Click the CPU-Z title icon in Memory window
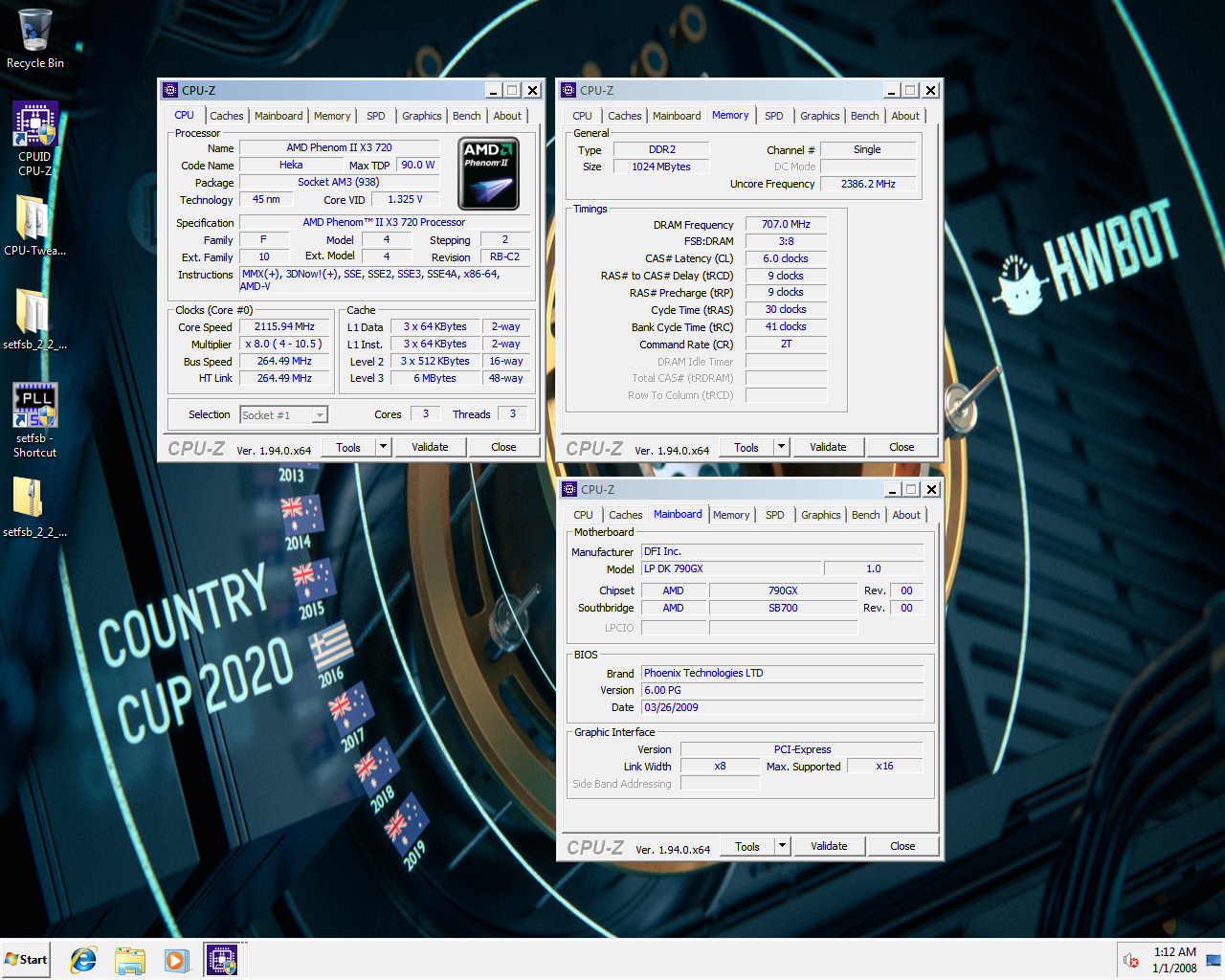The width and height of the screenshot is (1225, 980). pyautogui.click(x=568, y=90)
